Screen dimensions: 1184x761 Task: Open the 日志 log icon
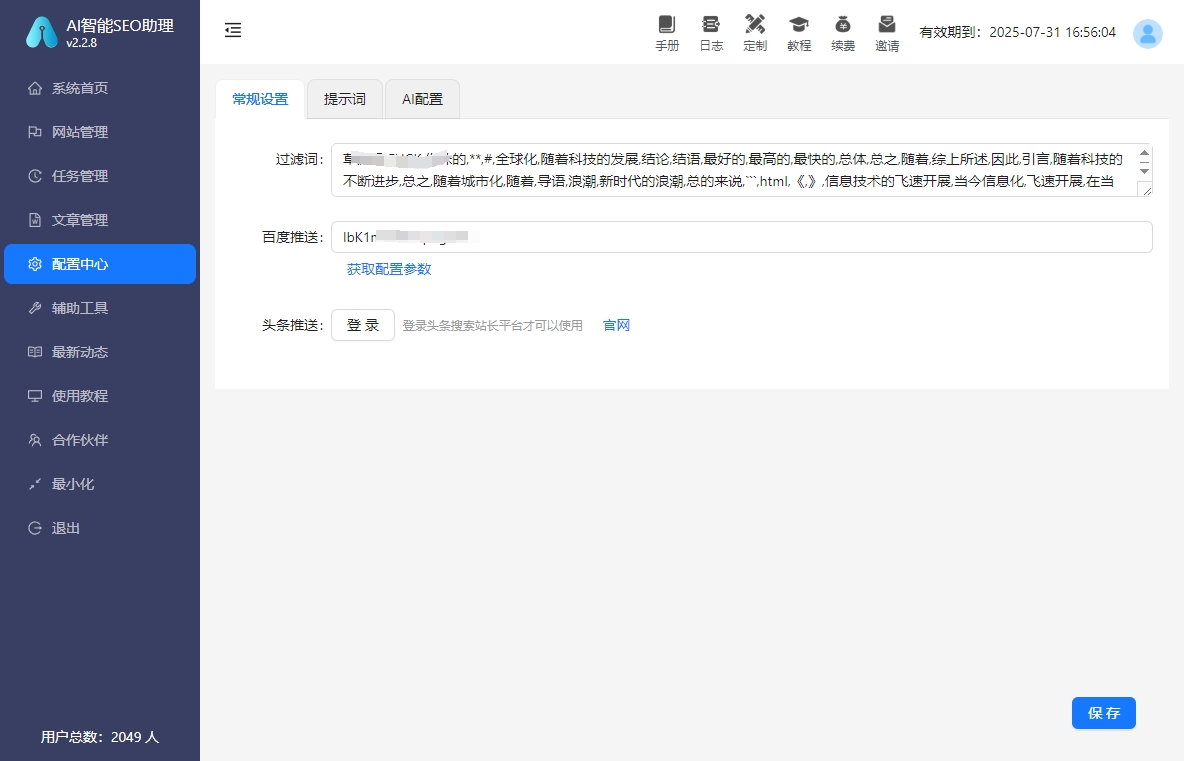click(711, 31)
